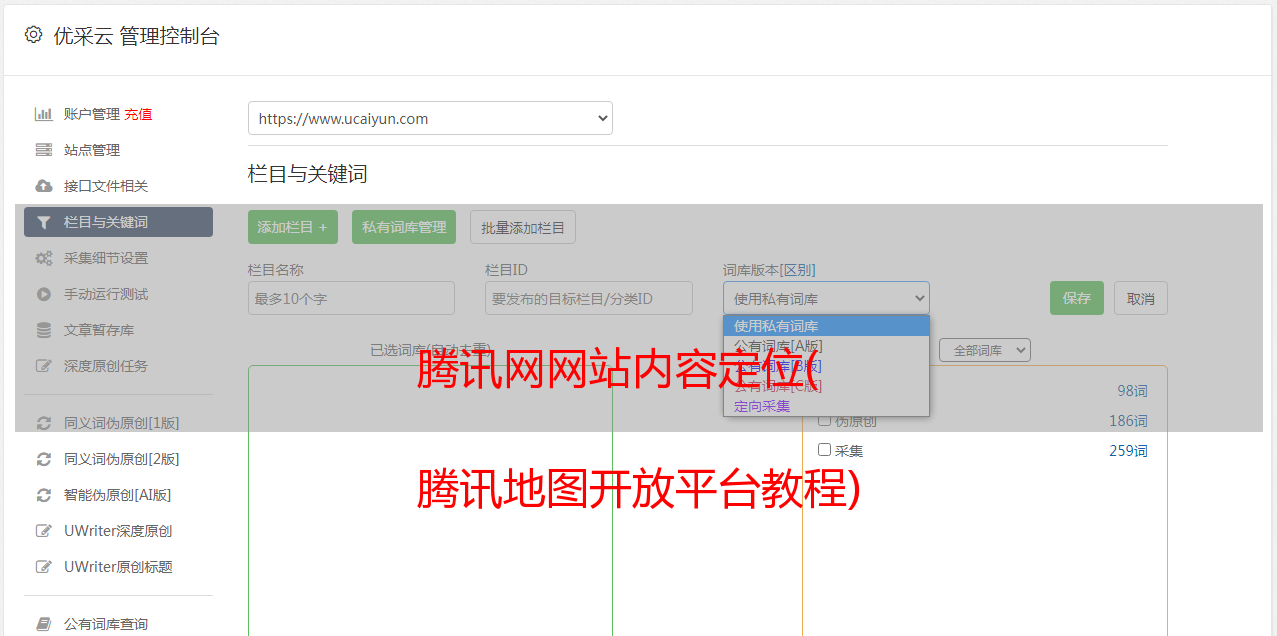Click the gear icon beside 优采云 管理控制台
Viewport: 1277px width, 636px height.
[33, 35]
